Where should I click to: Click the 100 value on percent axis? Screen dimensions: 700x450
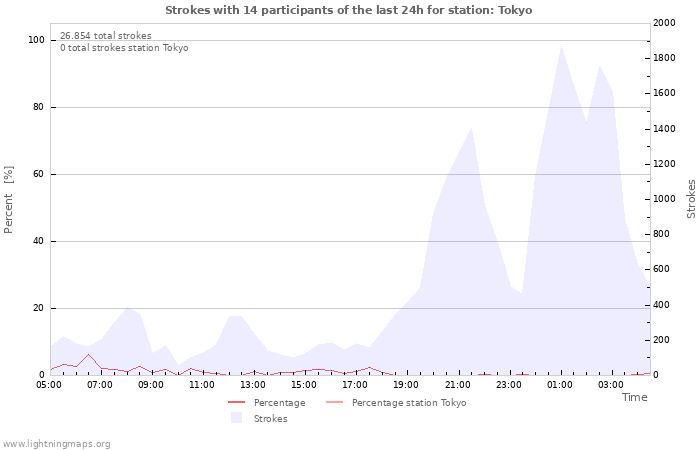click(x=36, y=40)
